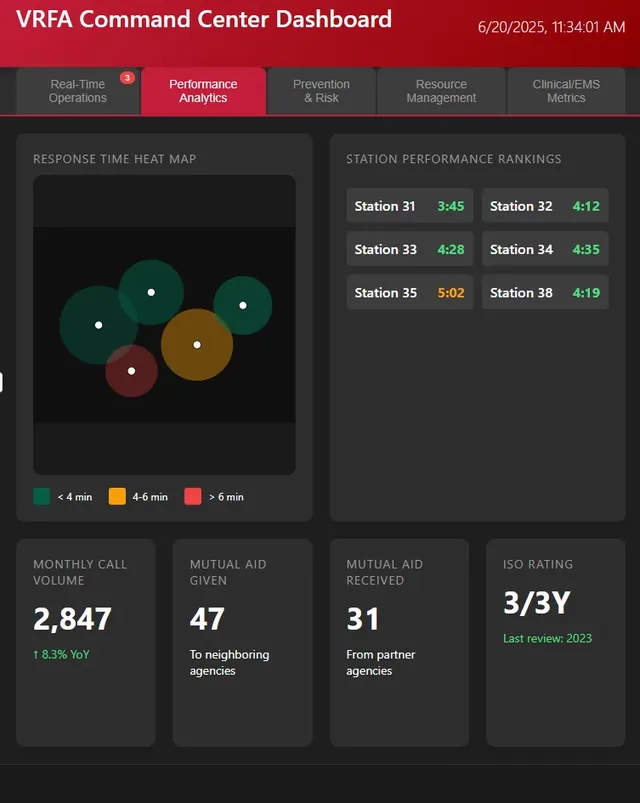Click 'From partner agencies' caption
640x803 pixels.
(x=380, y=663)
